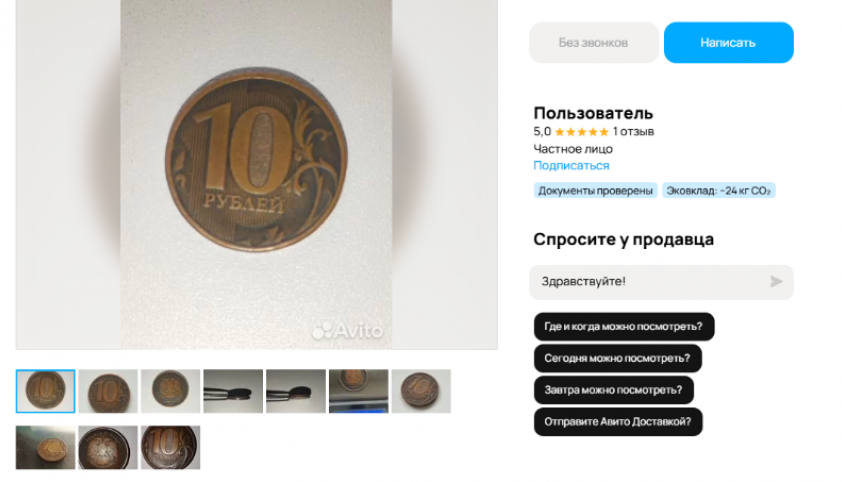Screen dimensions: 842x482
Task: Click the Документы проверены badge
Action: click(595, 191)
